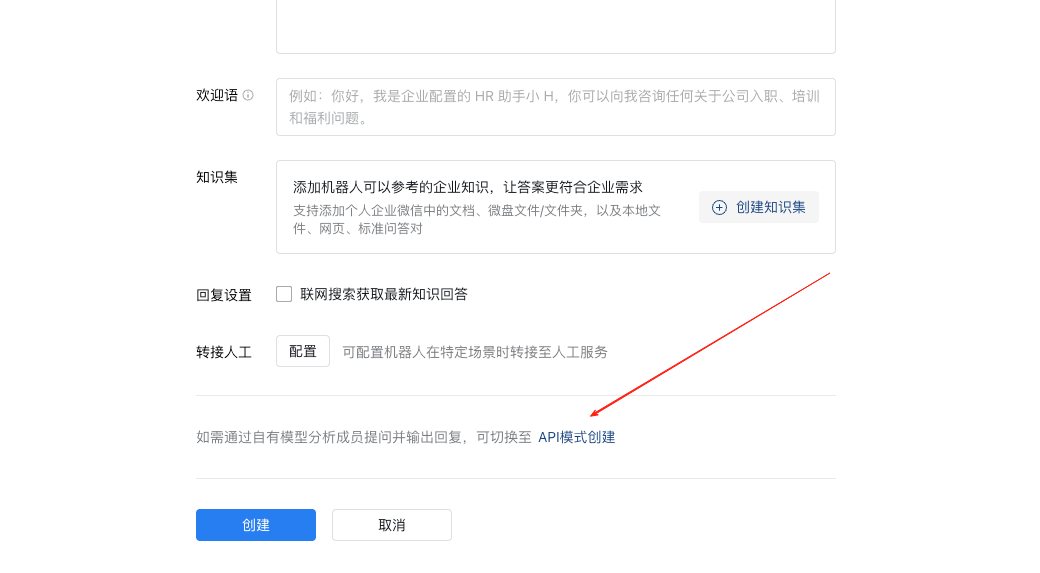Click the 支持添加个人企业微信中的文档 description text

click(477, 219)
